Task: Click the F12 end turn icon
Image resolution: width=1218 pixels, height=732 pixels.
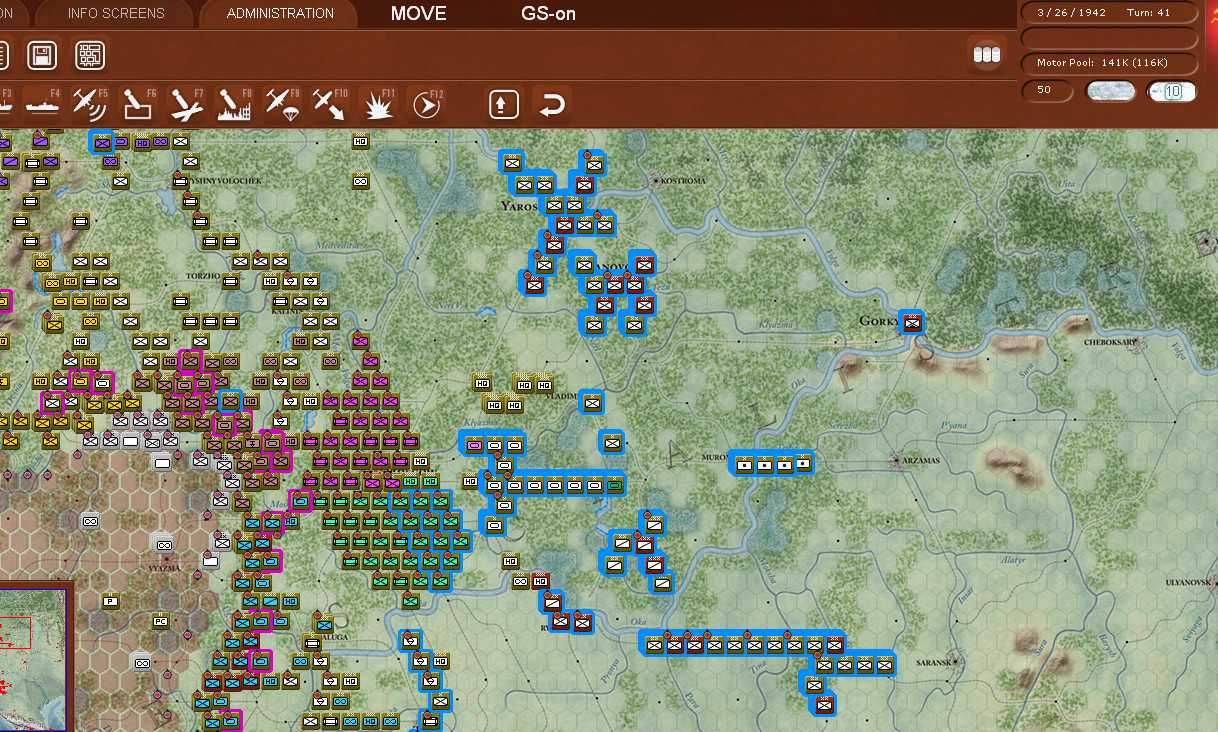Action: tap(427, 103)
